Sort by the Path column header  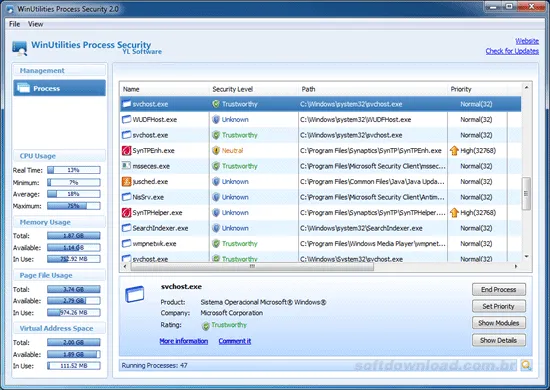[x=373, y=89]
